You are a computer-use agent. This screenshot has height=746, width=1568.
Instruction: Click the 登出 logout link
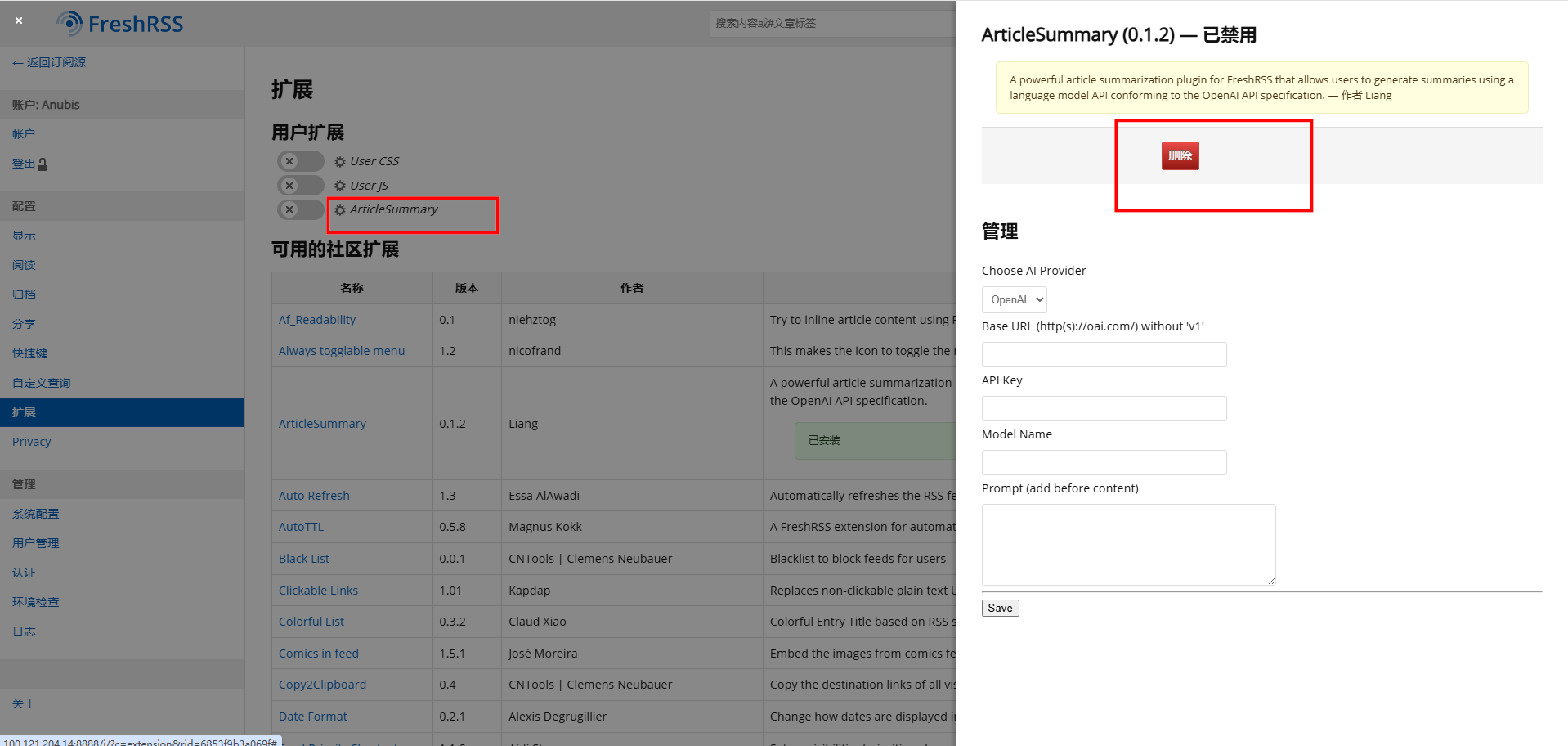(29, 164)
